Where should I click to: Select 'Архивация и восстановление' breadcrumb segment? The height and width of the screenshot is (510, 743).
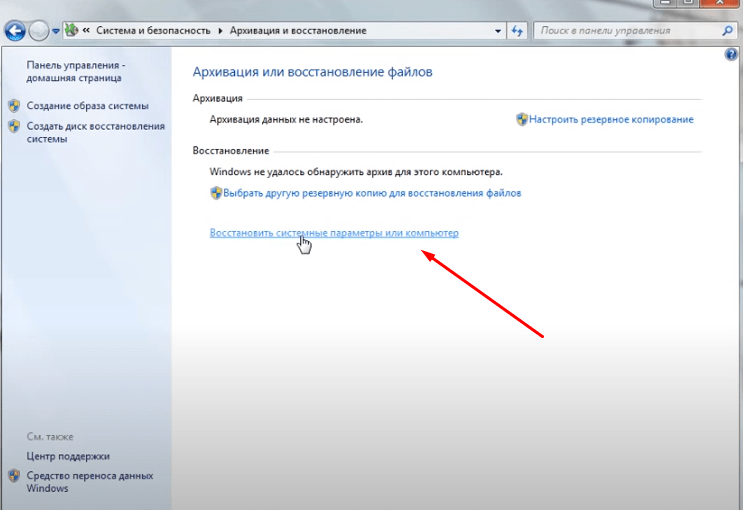(x=297, y=31)
